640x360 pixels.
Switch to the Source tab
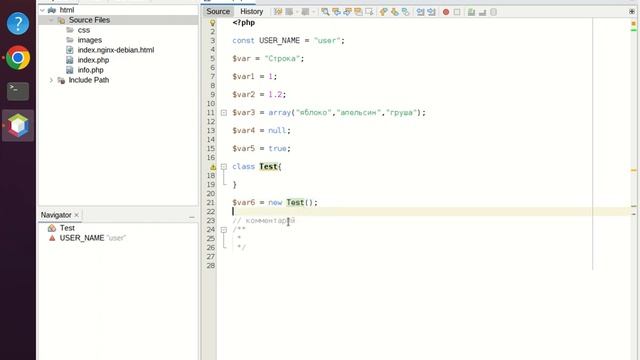pos(218,11)
